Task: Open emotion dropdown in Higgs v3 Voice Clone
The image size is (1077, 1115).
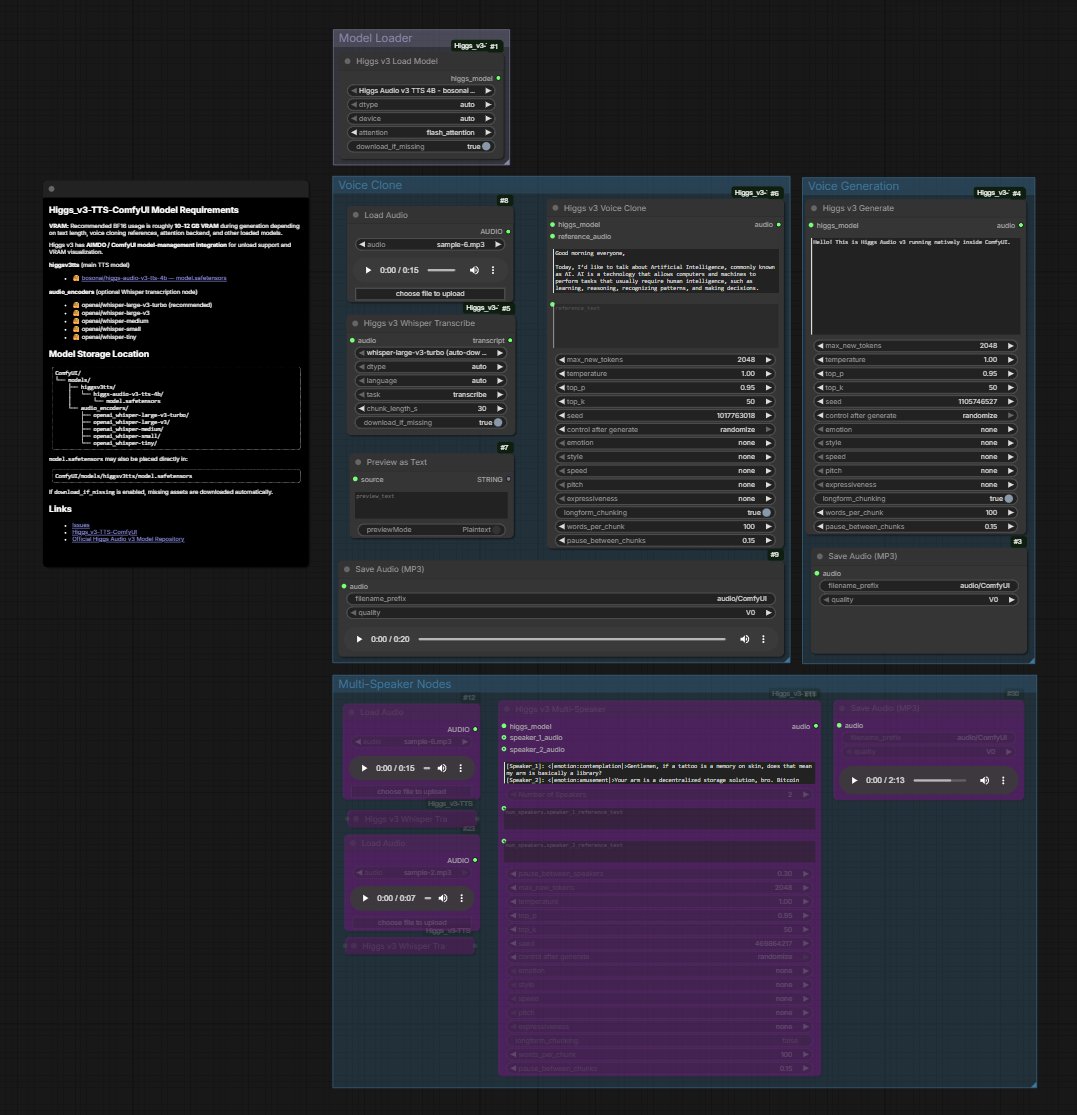Action: [x=664, y=442]
